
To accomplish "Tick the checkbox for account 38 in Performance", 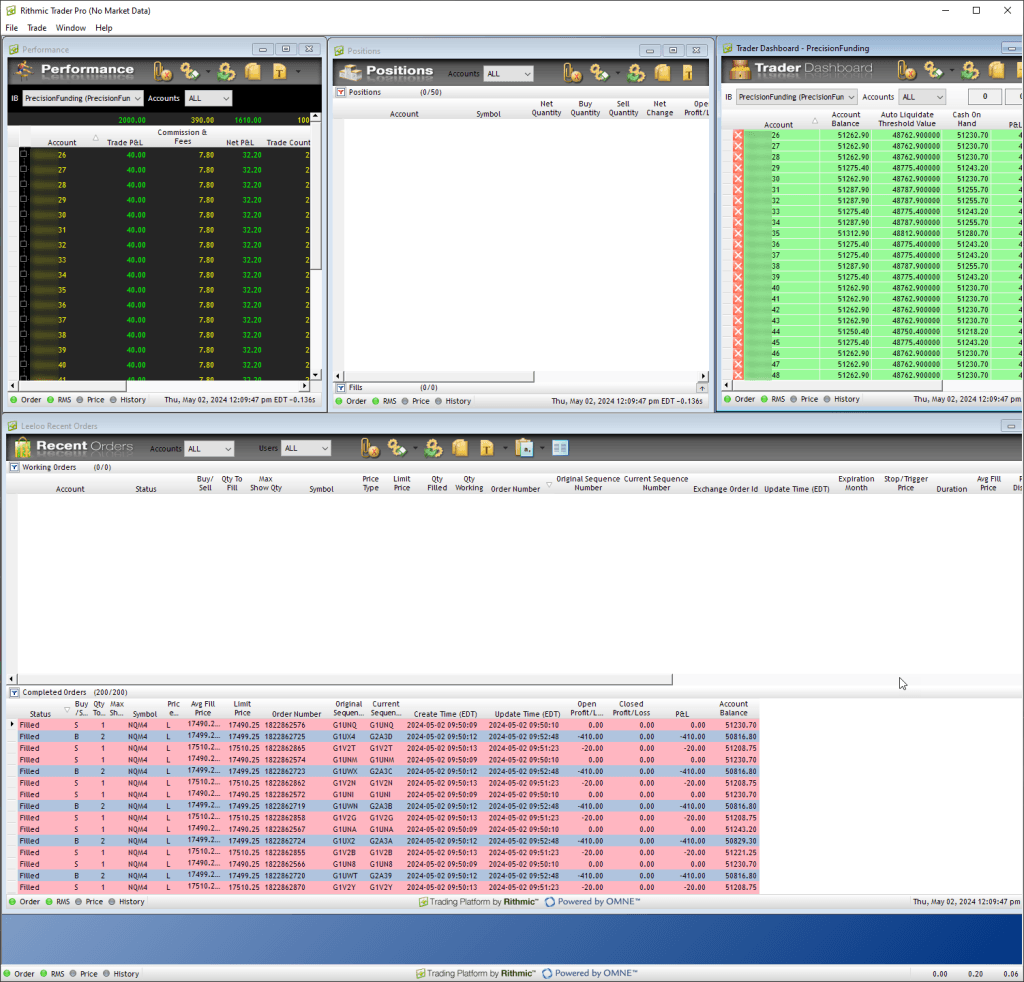I will pos(24,335).
